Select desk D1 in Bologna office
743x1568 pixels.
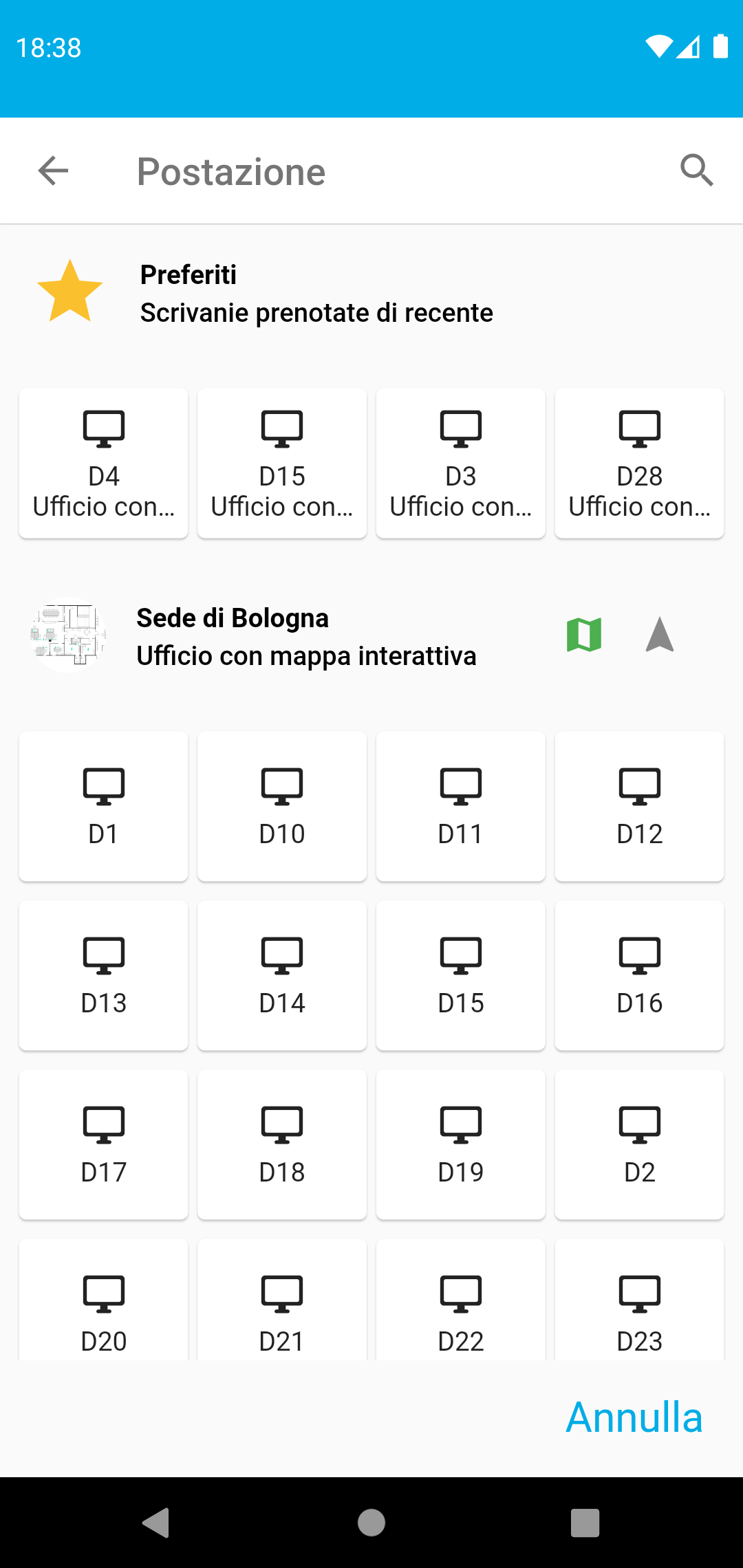coord(104,806)
